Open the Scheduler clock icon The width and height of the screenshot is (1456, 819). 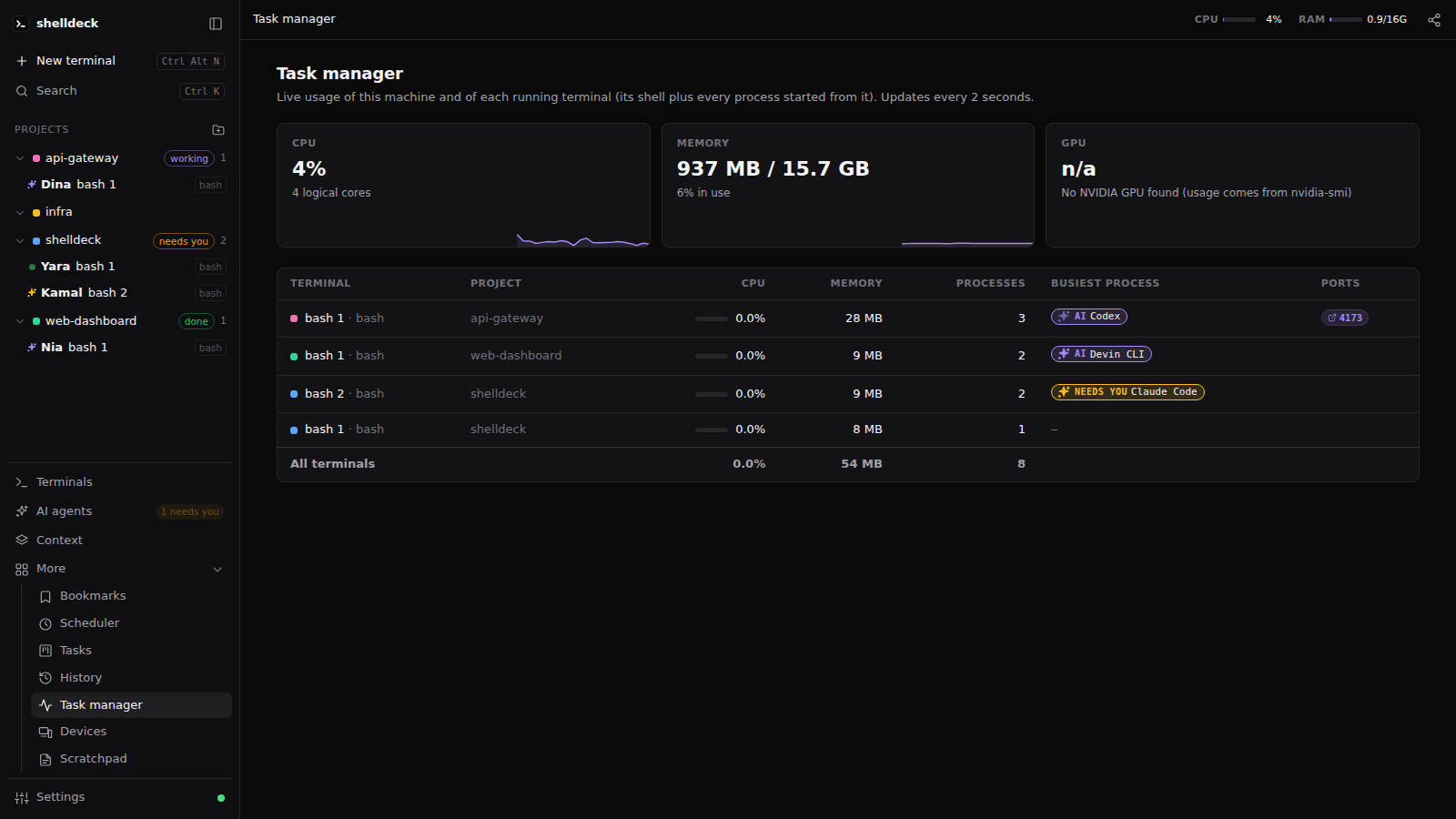tap(45, 624)
